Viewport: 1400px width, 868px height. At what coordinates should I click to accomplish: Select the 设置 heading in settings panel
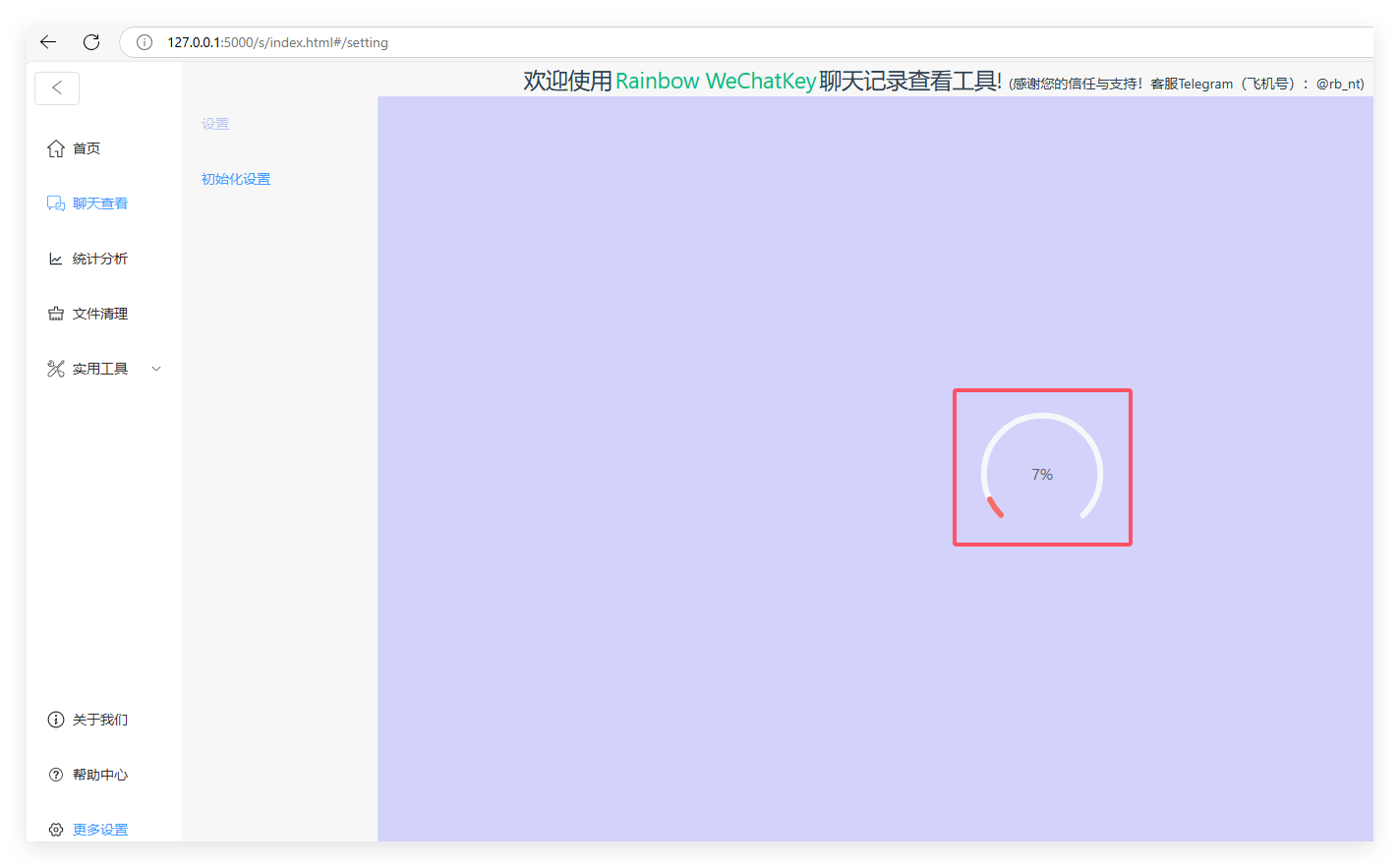pyautogui.click(x=215, y=124)
